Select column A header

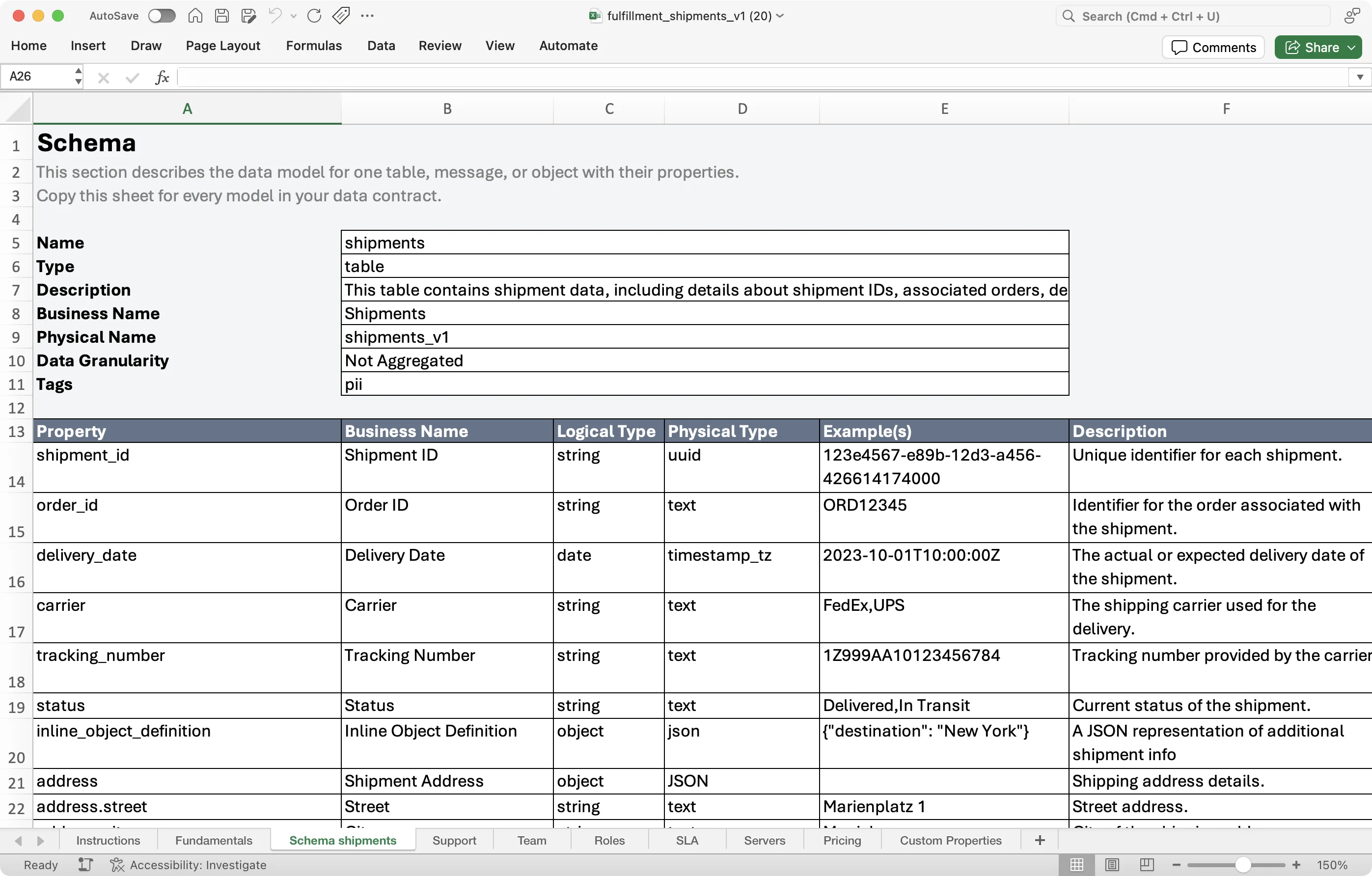pos(187,109)
